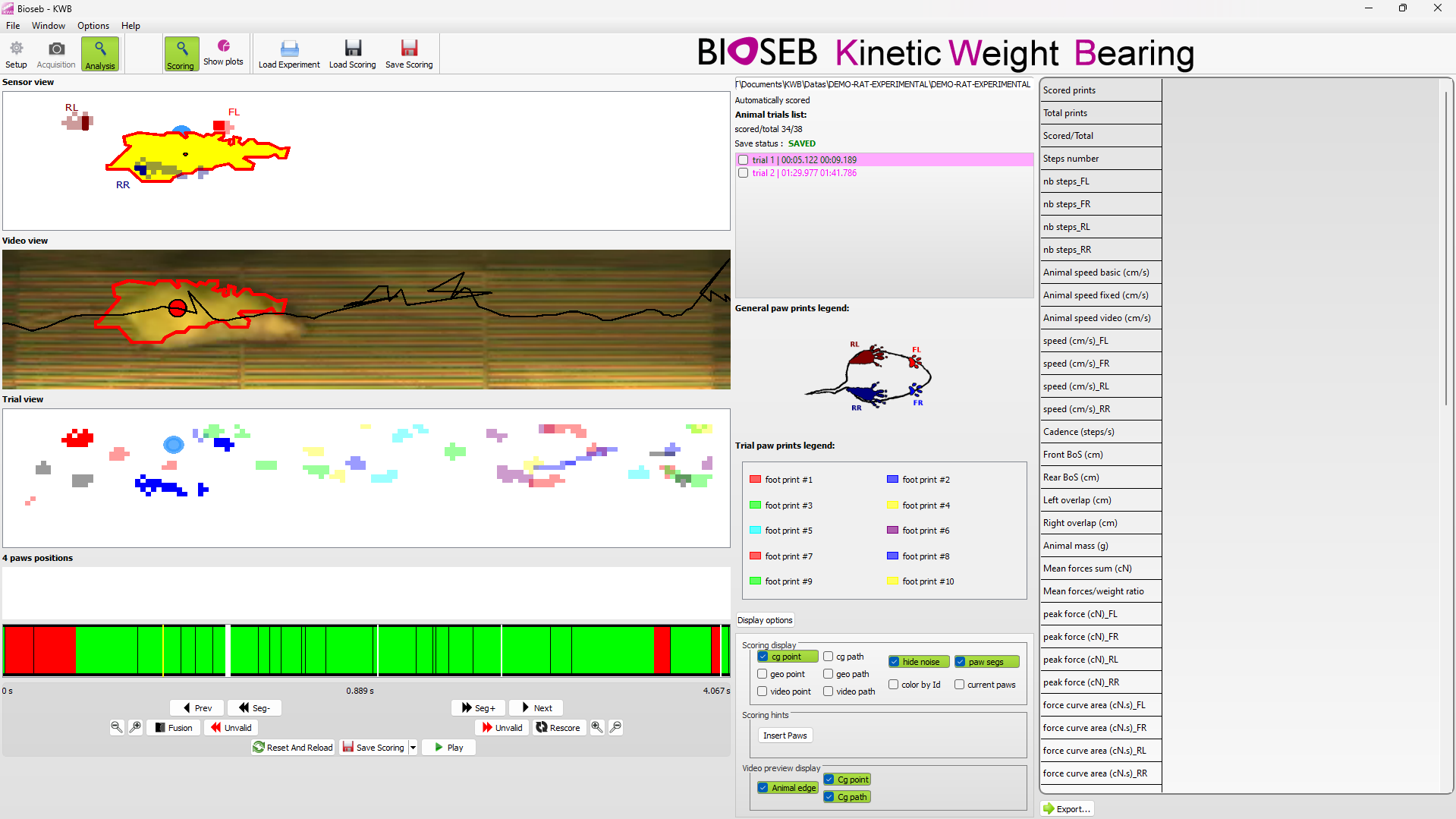Click the red segment at timeline start
1456x819 pixels.
(19, 650)
